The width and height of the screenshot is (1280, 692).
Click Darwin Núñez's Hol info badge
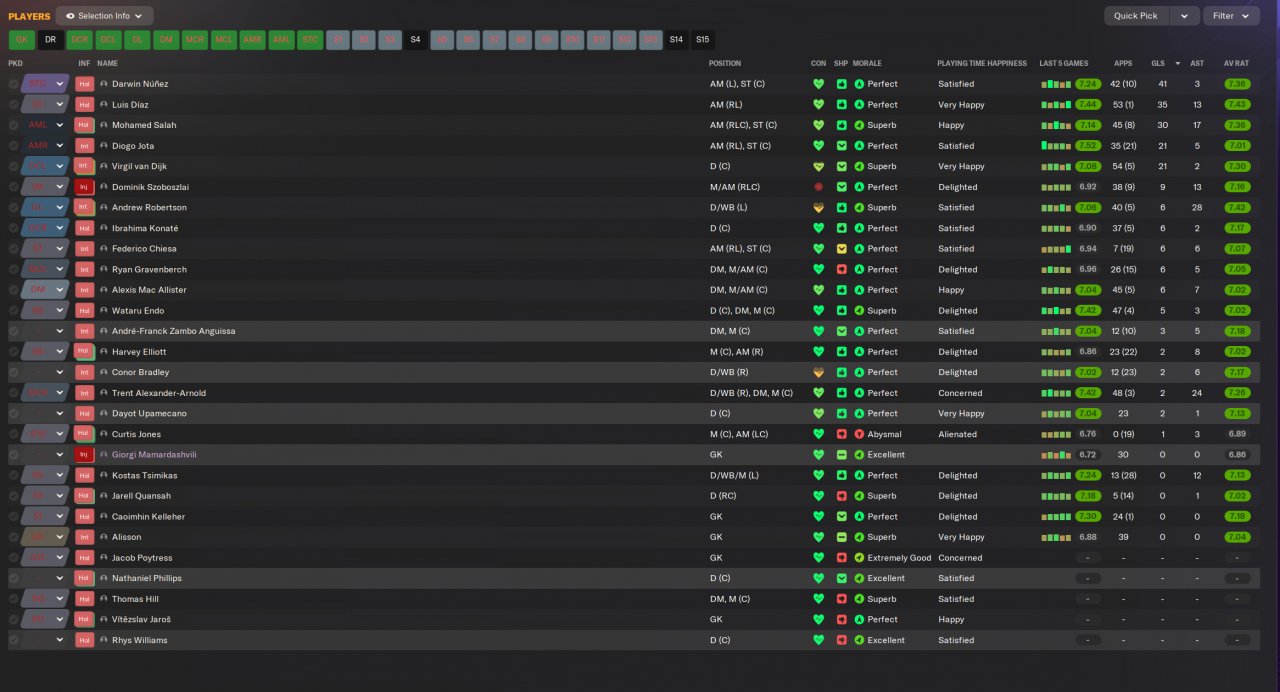click(x=84, y=84)
